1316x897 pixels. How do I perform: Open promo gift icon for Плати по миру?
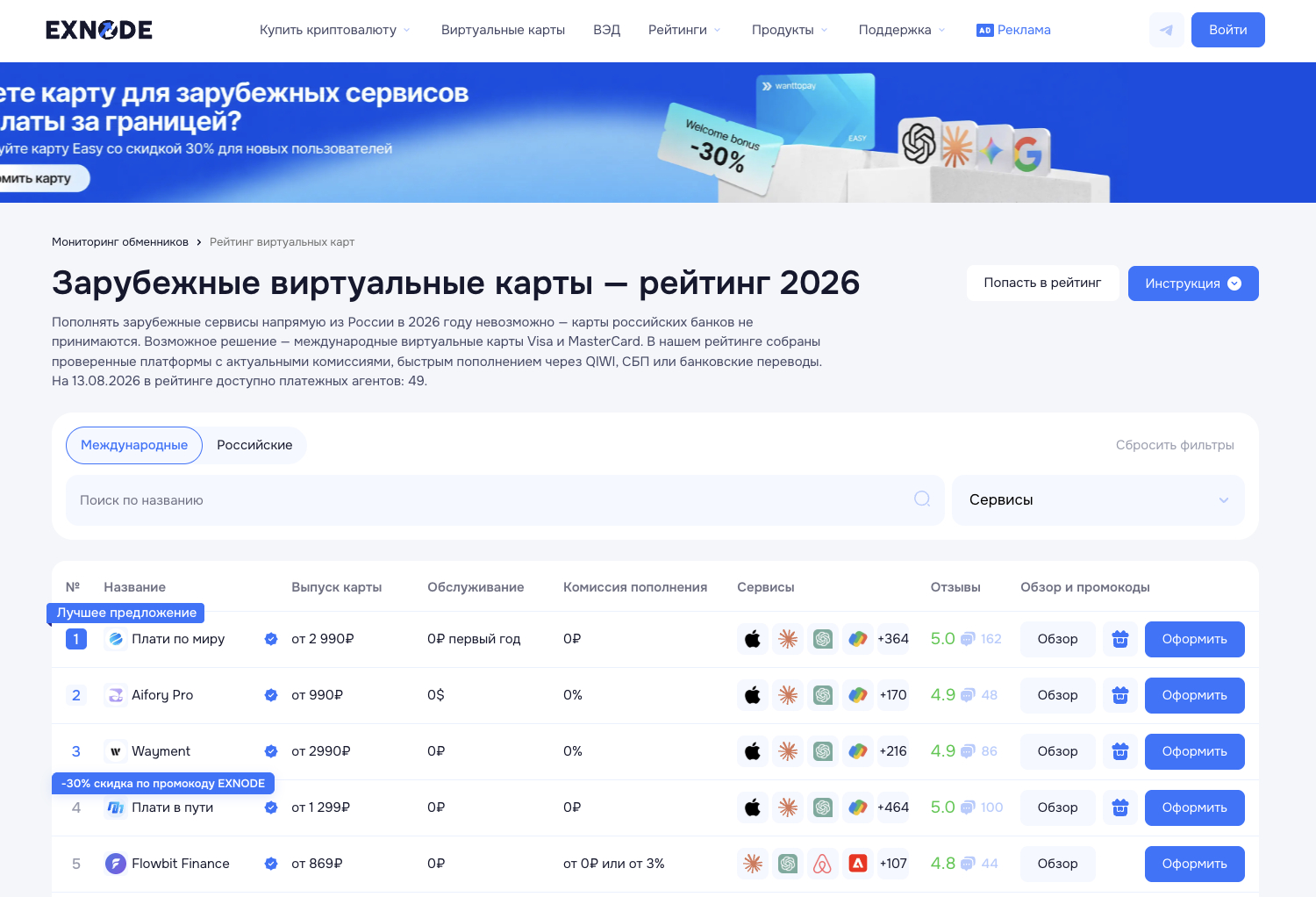tap(1120, 639)
